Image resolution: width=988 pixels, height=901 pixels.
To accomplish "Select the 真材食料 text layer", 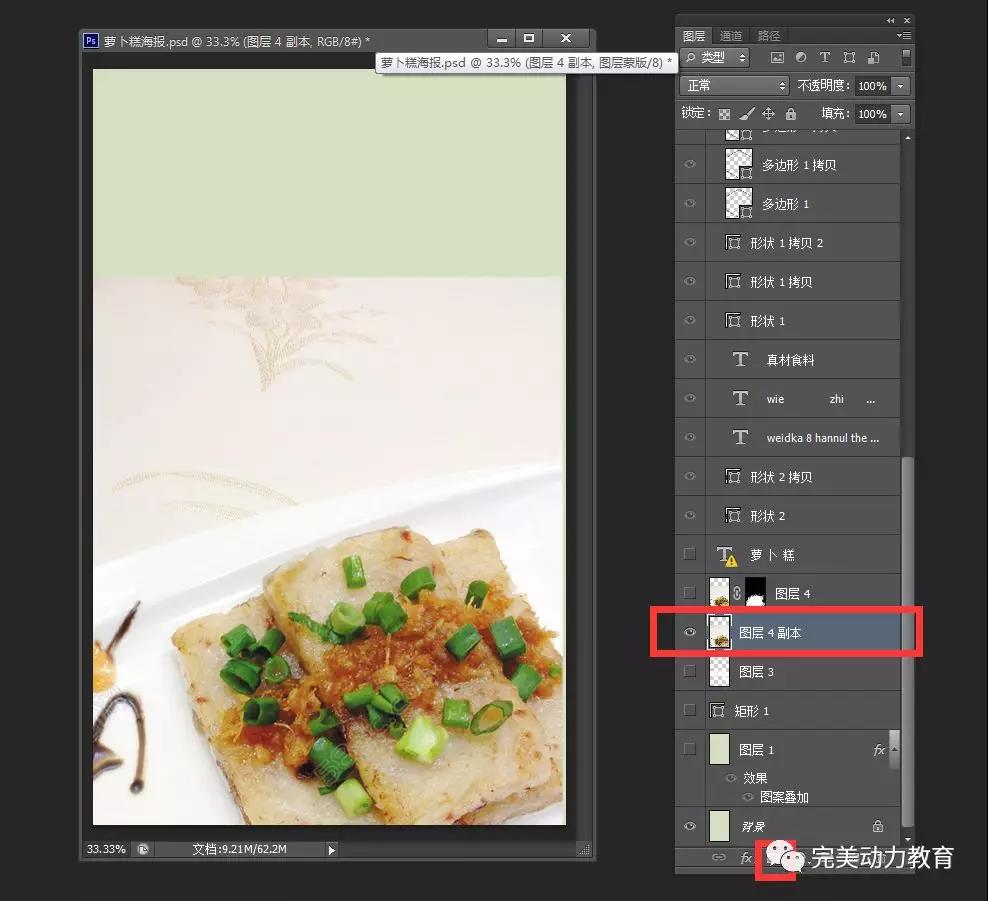I will tap(790, 360).
